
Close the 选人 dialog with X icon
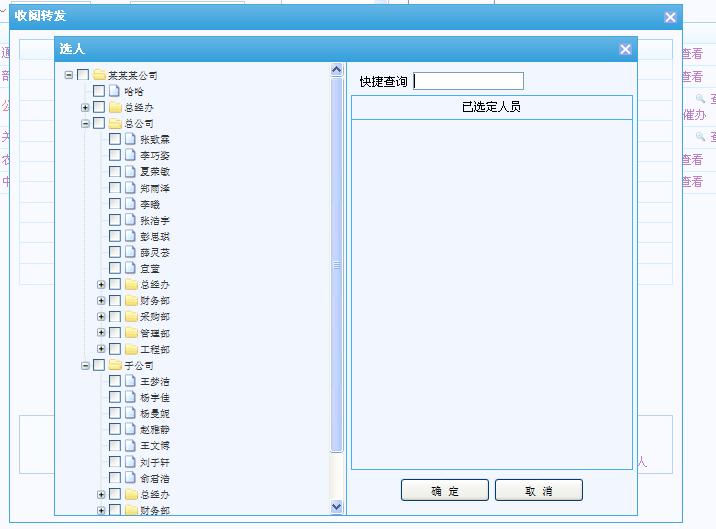click(625, 49)
